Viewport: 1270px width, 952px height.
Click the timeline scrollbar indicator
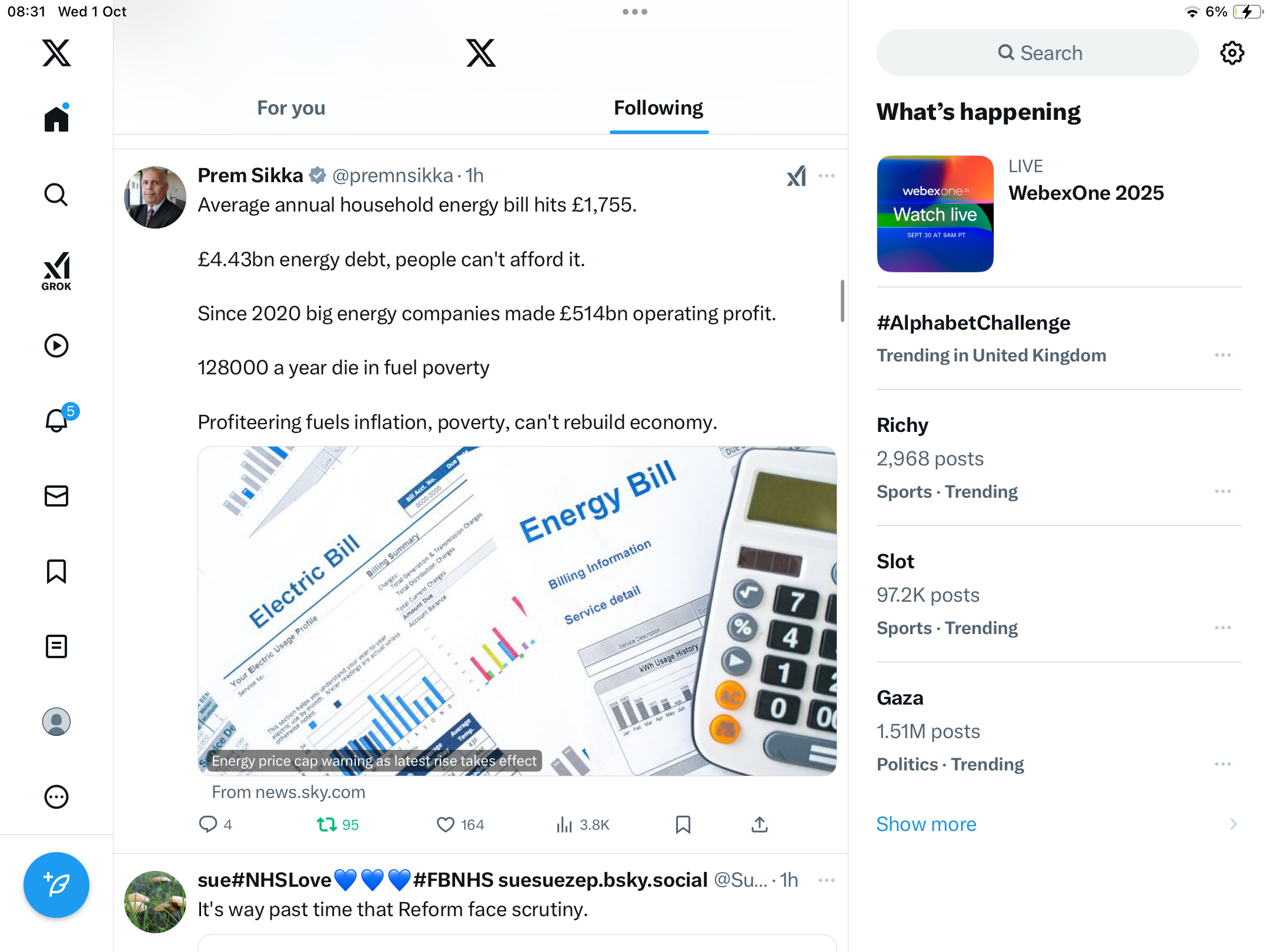tap(842, 301)
